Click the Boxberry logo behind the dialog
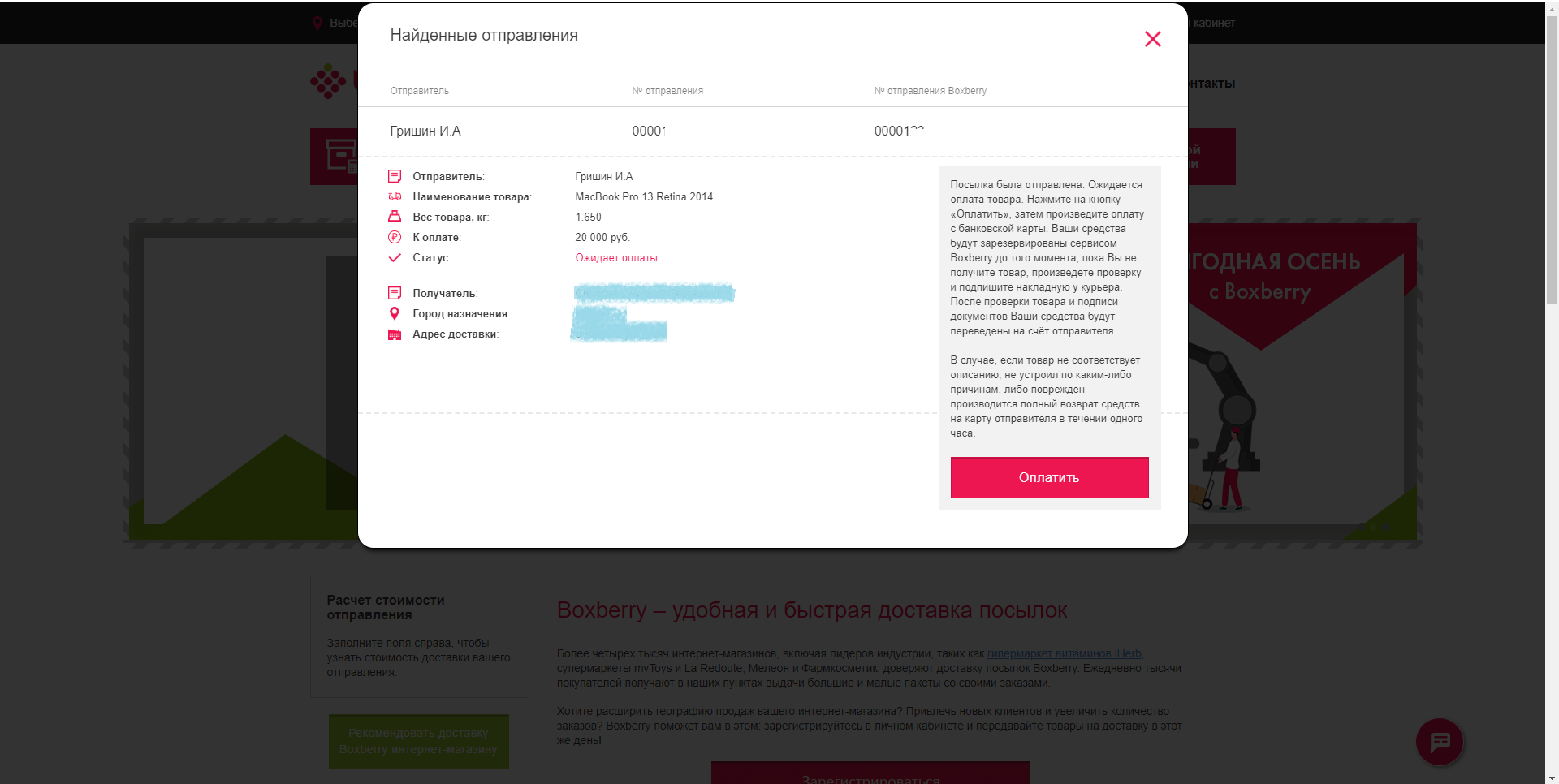This screenshot has height=784, width=1559. coord(333,82)
